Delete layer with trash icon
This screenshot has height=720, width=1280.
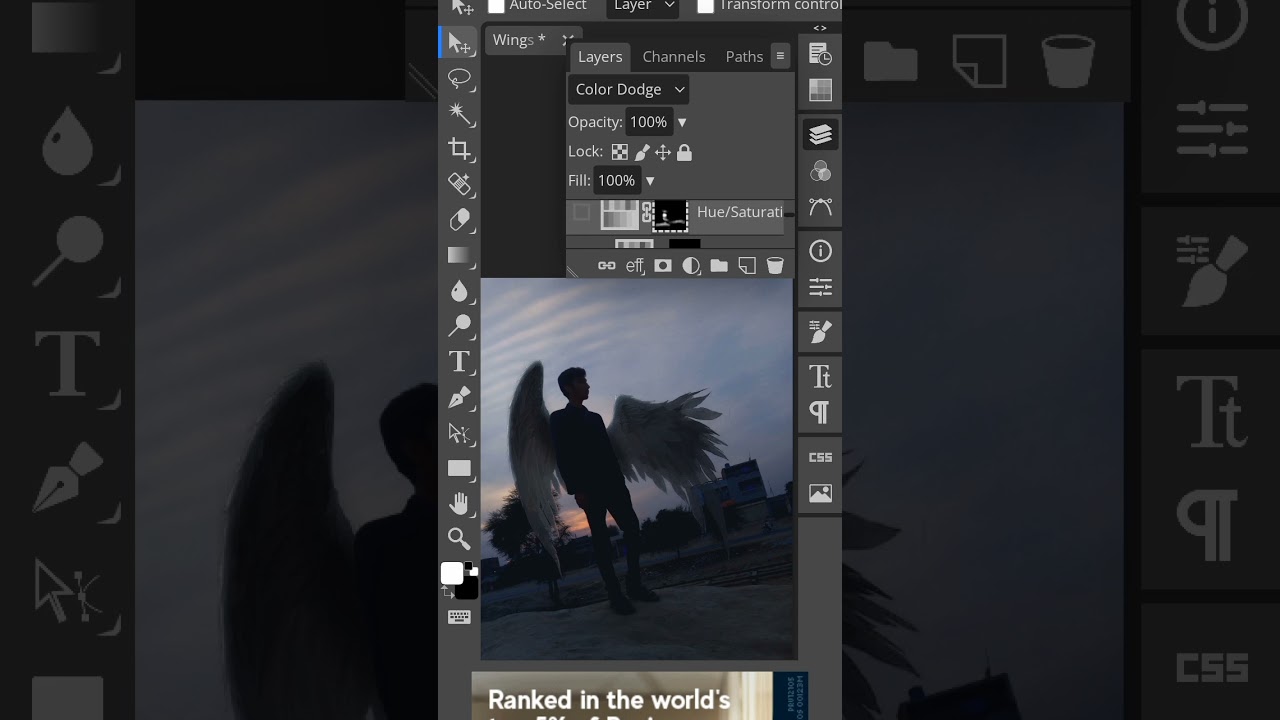pyautogui.click(x=774, y=265)
